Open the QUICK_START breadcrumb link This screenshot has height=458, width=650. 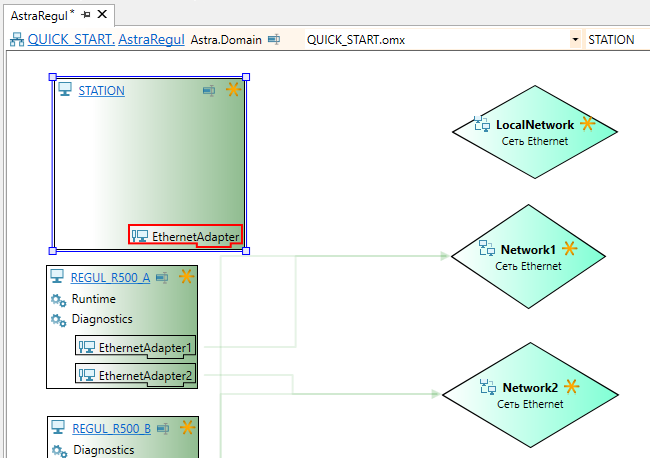point(70,40)
